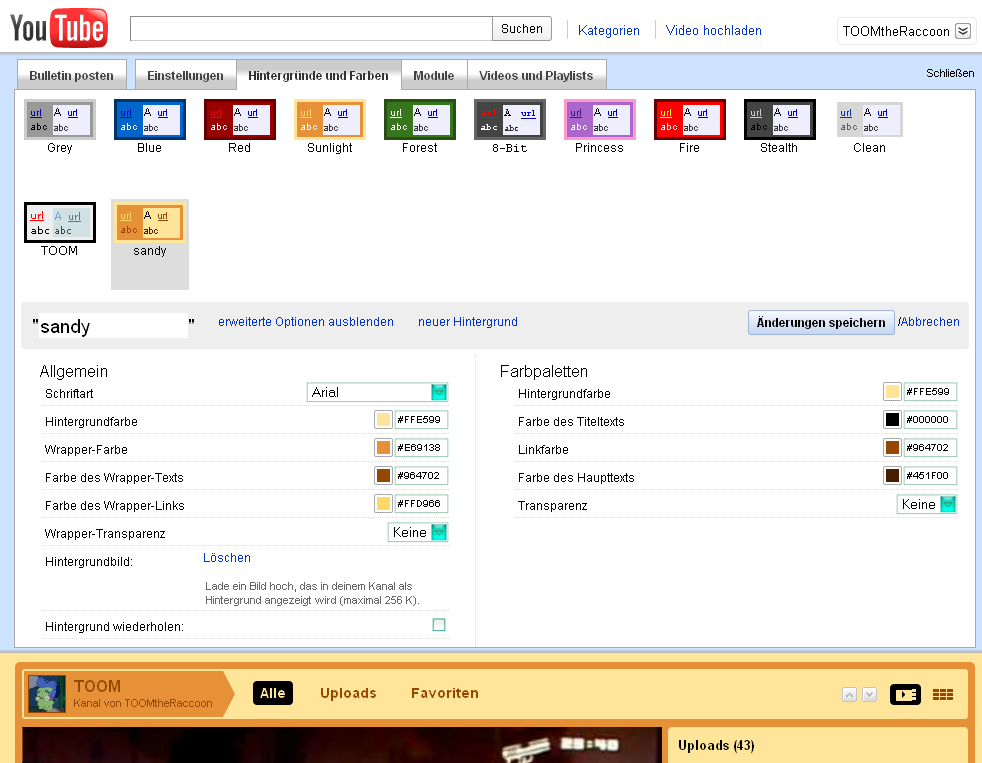Viewport: 982px width, 763px height.
Task: Open the Schriftart Arial dropdown
Action: click(x=377, y=392)
